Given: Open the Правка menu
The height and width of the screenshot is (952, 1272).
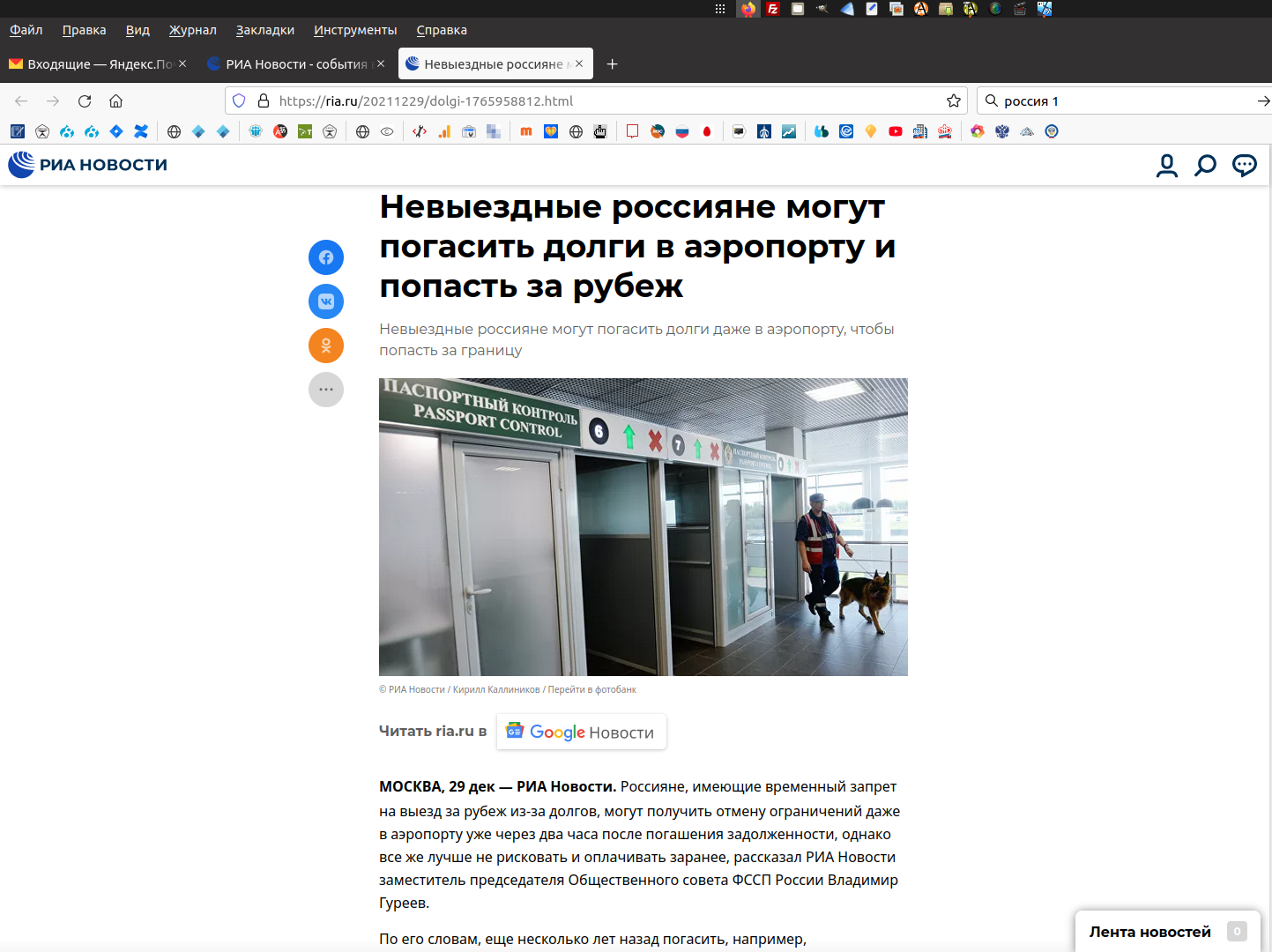Looking at the screenshot, I should click(x=85, y=30).
